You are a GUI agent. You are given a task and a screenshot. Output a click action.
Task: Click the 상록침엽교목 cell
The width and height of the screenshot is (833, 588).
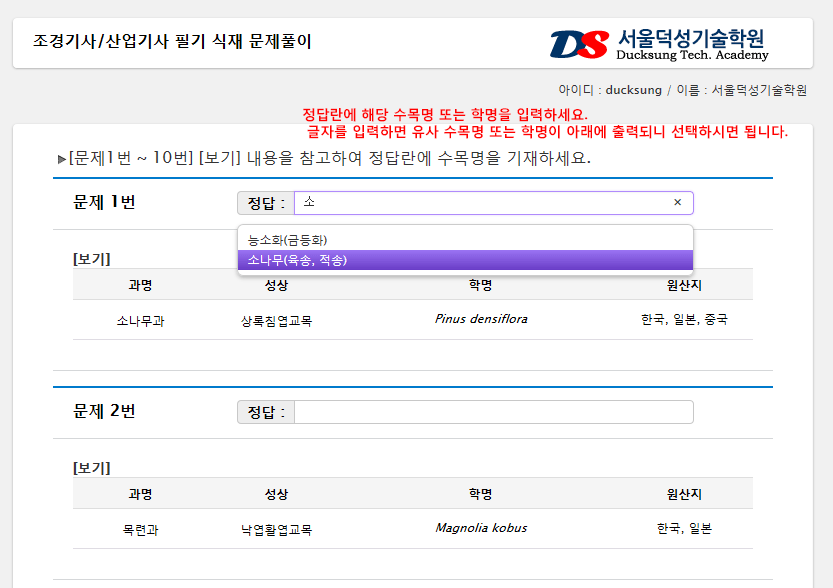(x=276, y=321)
